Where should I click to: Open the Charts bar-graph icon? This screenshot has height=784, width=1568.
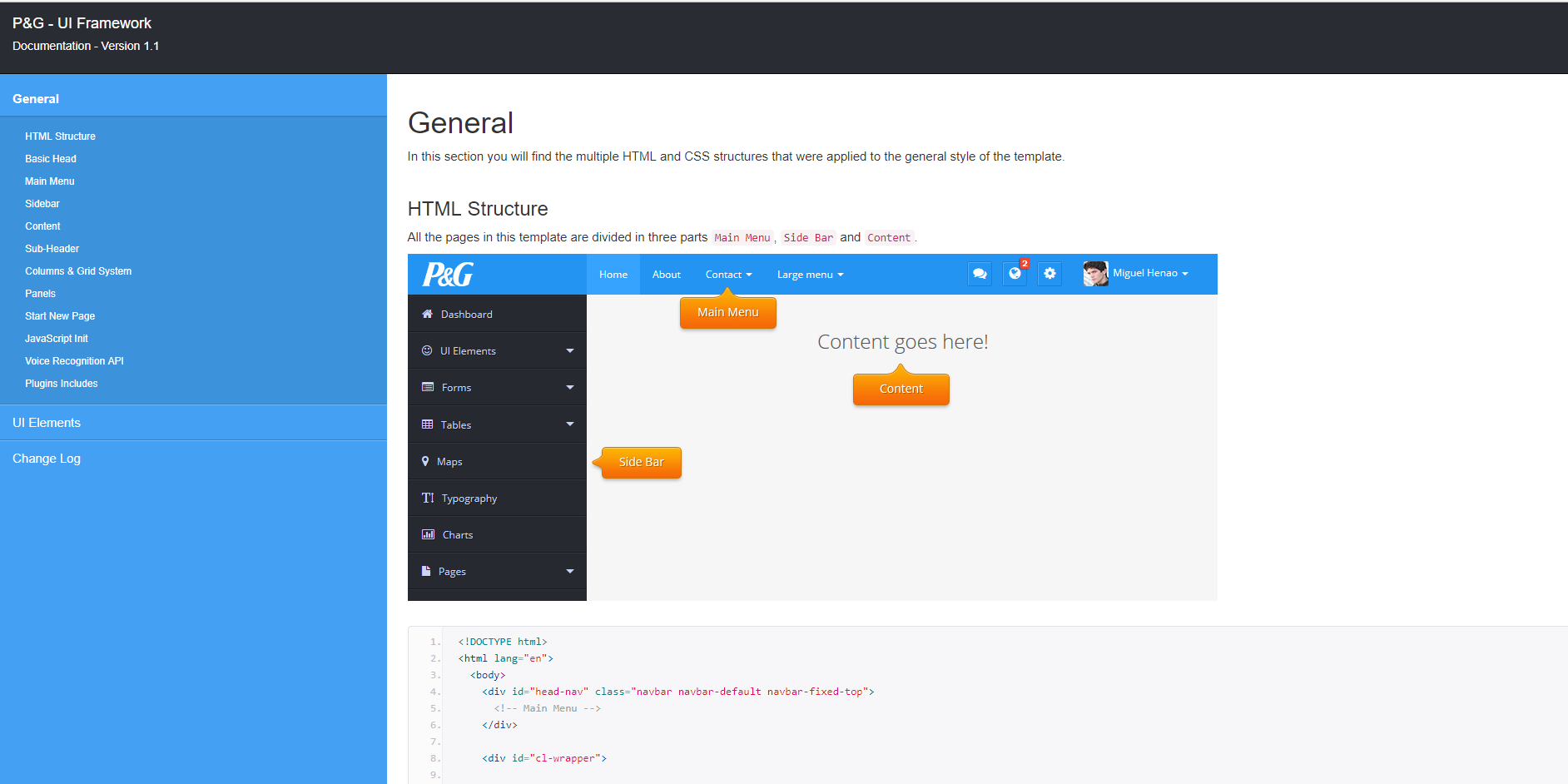point(427,534)
